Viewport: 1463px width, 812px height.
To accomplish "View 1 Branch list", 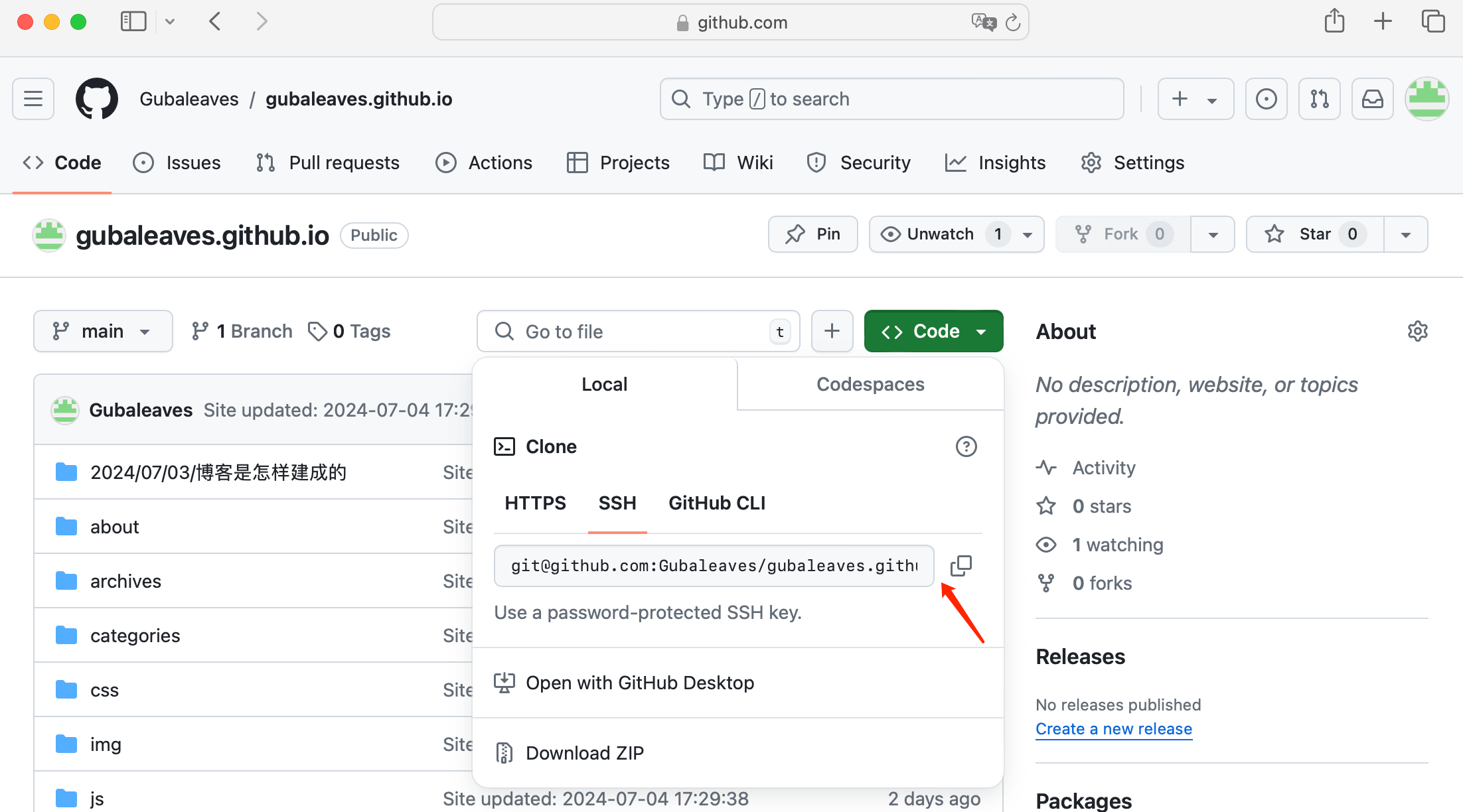I will (242, 331).
